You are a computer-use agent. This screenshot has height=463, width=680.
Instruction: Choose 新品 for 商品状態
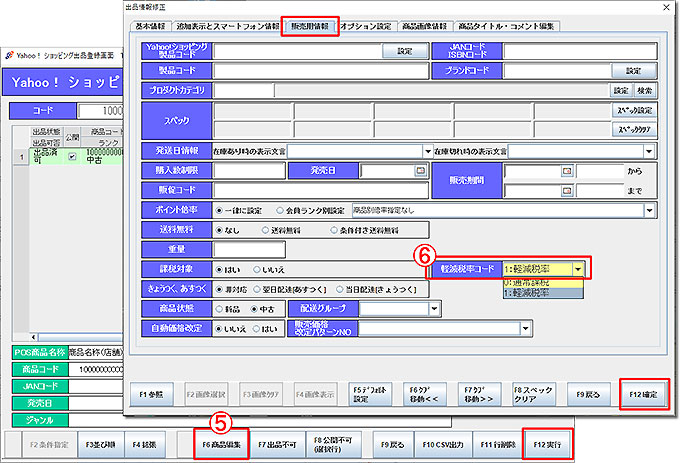click(x=222, y=308)
